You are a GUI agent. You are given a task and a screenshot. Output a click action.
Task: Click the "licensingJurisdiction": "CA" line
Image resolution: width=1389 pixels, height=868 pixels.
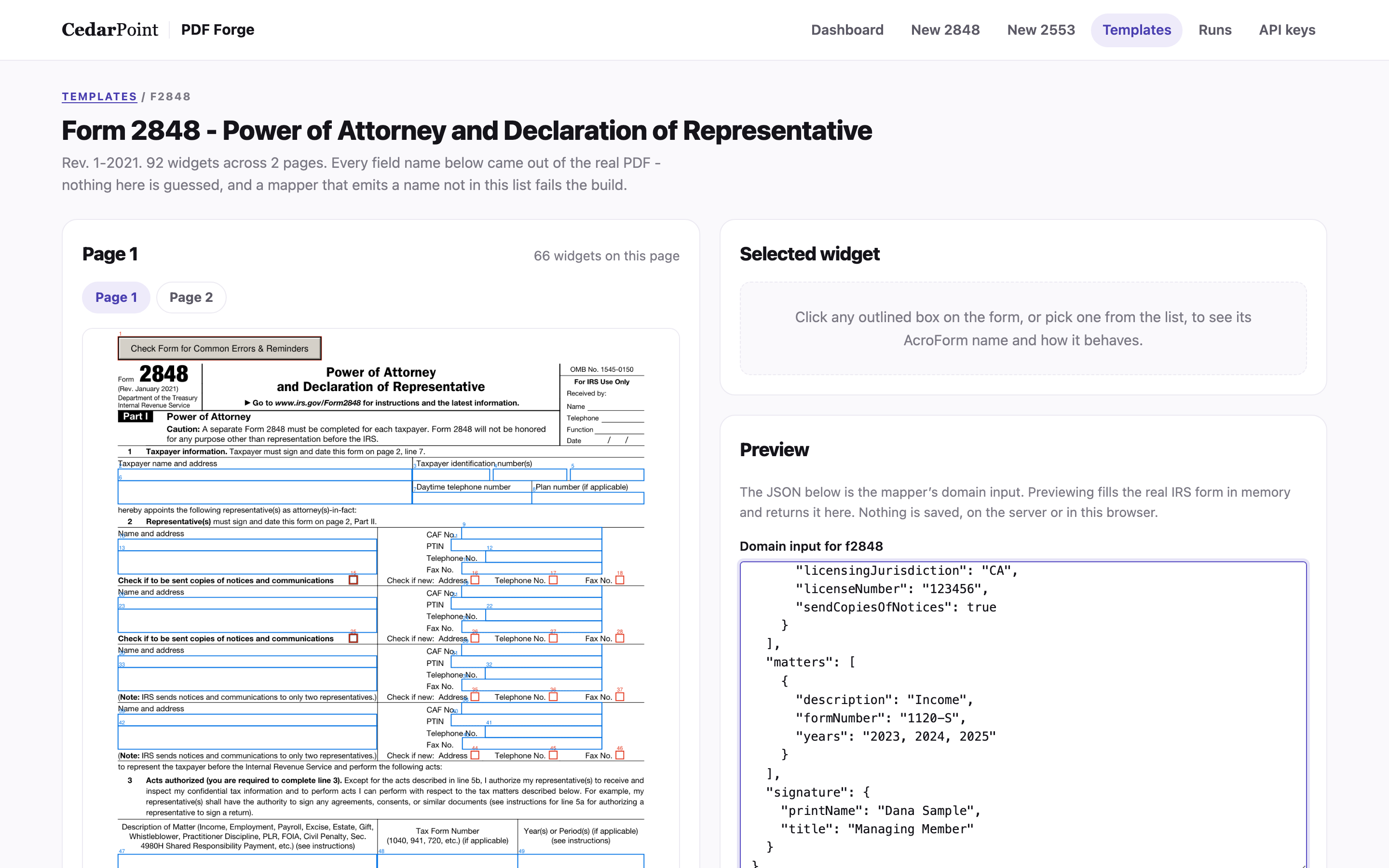(907, 570)
